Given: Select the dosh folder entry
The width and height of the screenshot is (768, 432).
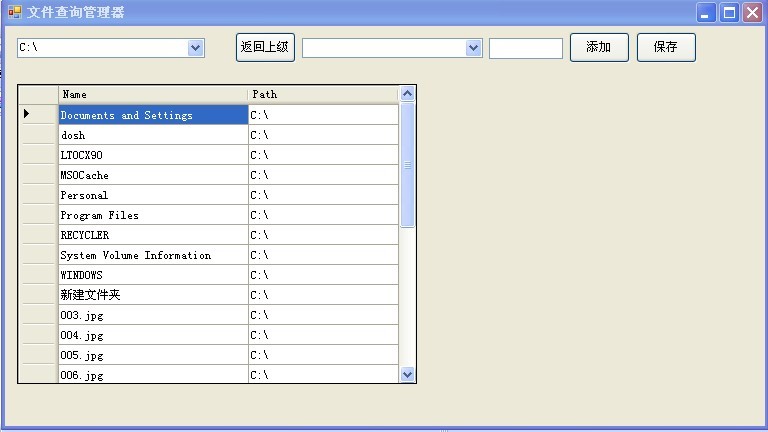Looking at the screenshot, I should point(153,135).
